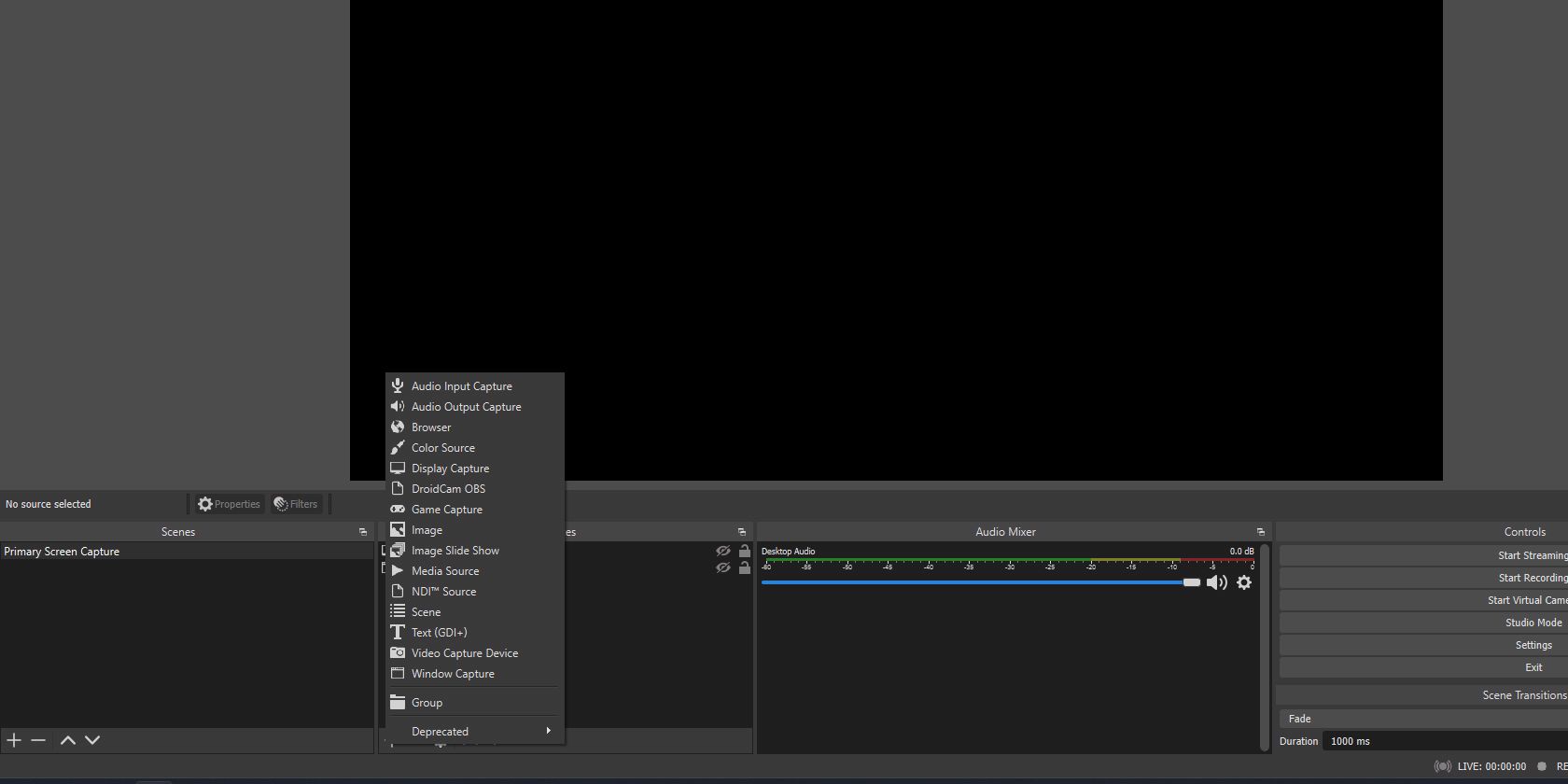Focus the Duration 1000 ms field
The height and width of the screenshot is (784, 1568).
(1446, 741)
